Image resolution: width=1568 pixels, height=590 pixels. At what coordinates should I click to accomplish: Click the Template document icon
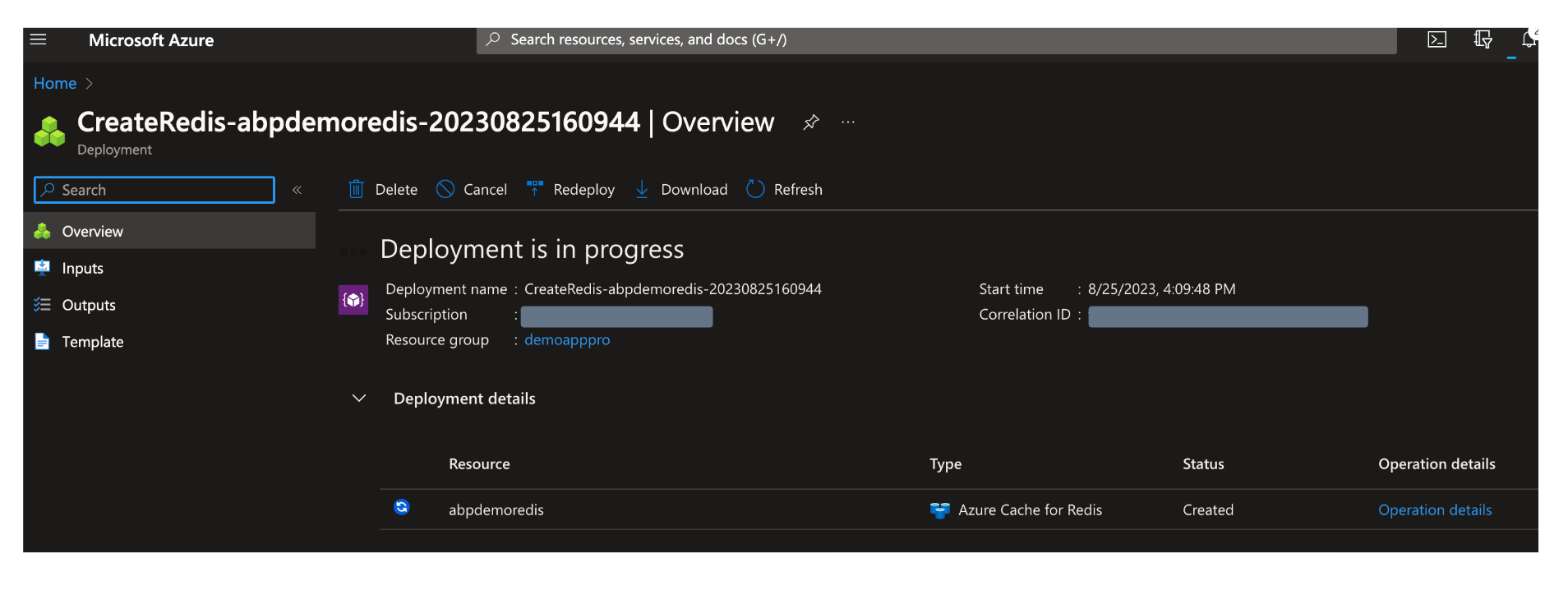pos(42,341)
